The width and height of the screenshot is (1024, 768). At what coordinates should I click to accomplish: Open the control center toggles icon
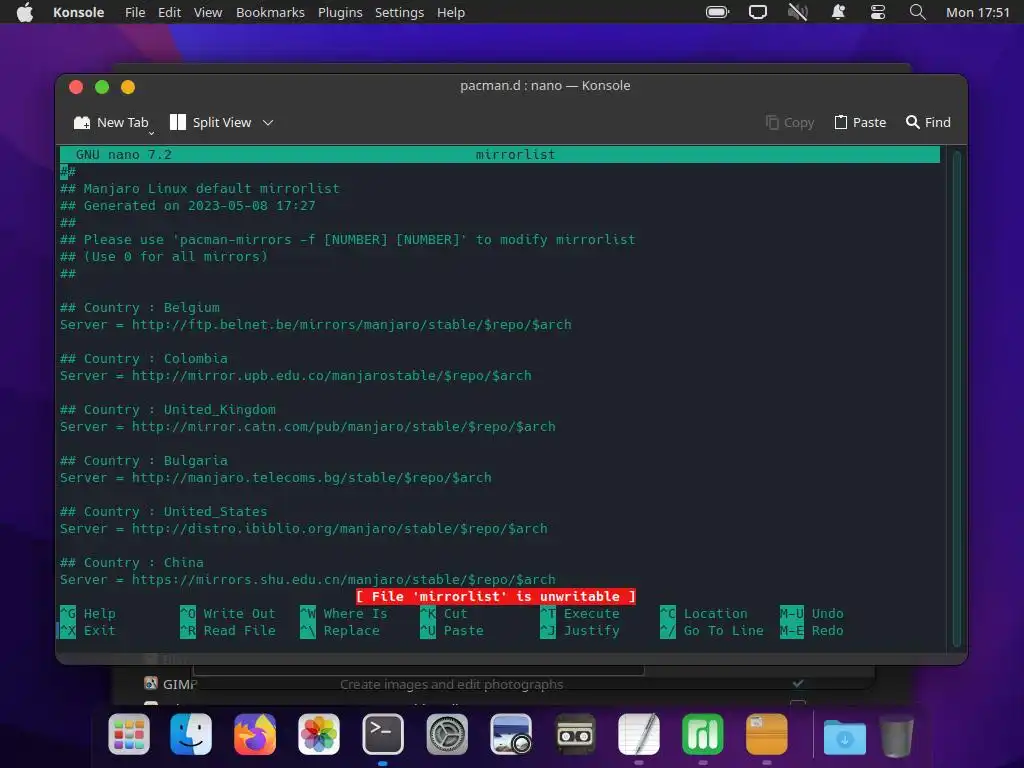click(x=878, y=12)
